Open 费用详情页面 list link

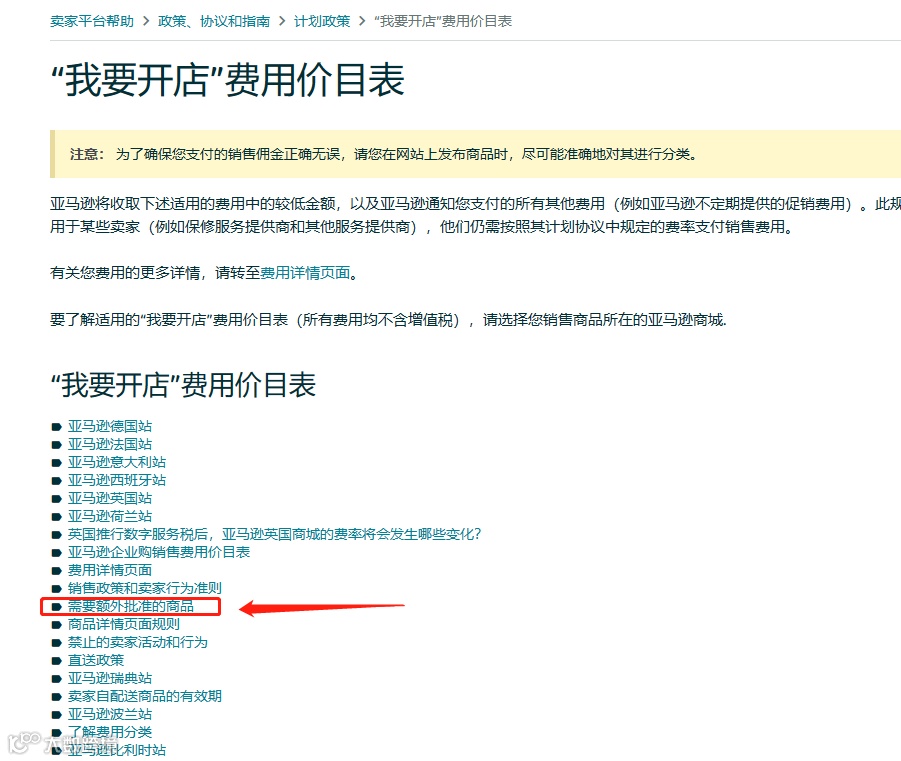click(x=110, y=570)
